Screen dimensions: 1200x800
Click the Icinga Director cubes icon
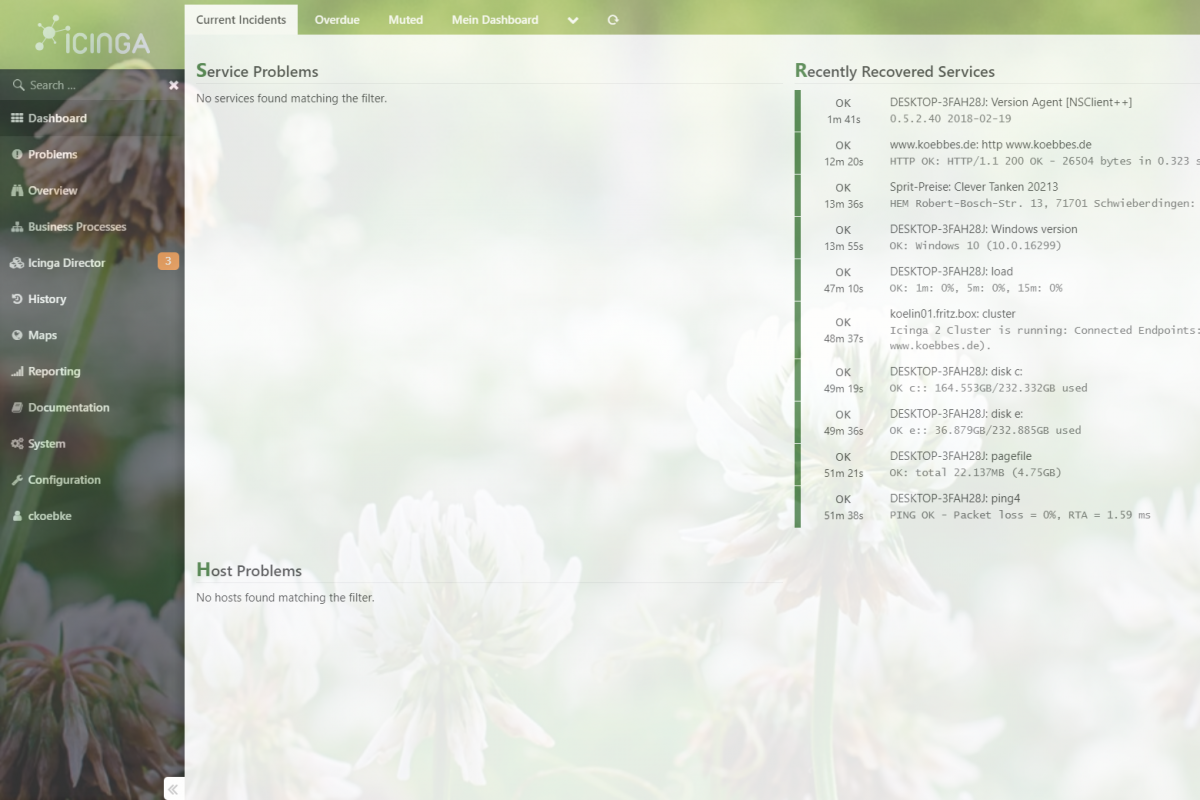click(17, 263)
